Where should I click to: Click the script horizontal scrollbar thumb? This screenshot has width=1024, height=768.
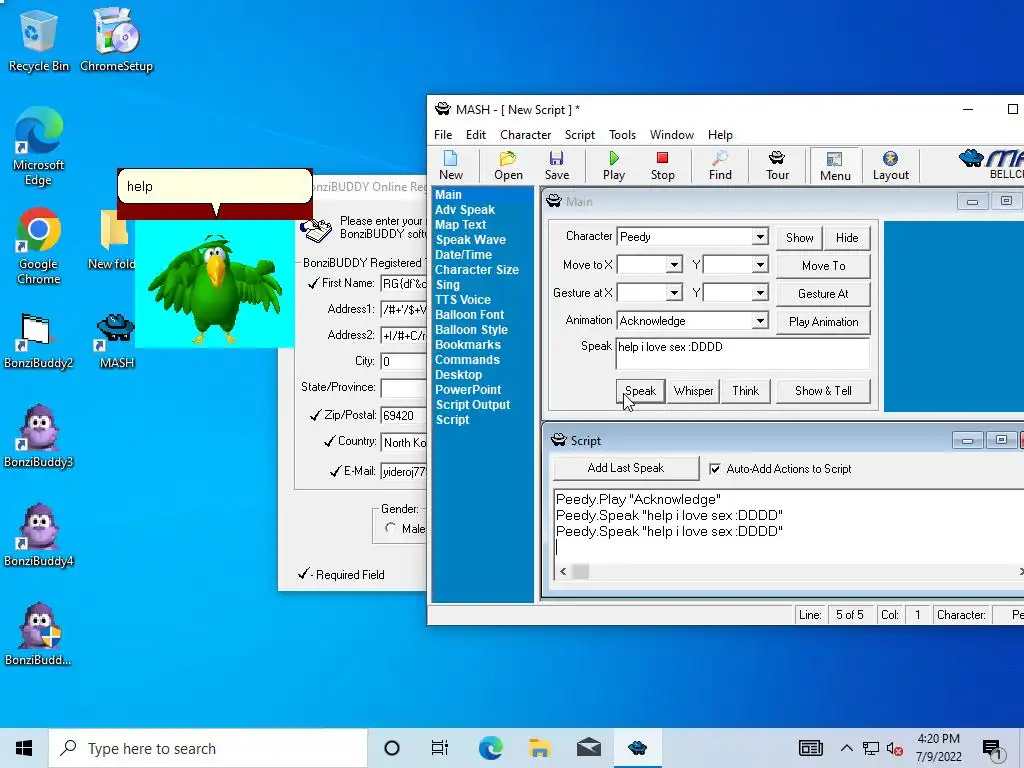[581, 571]
